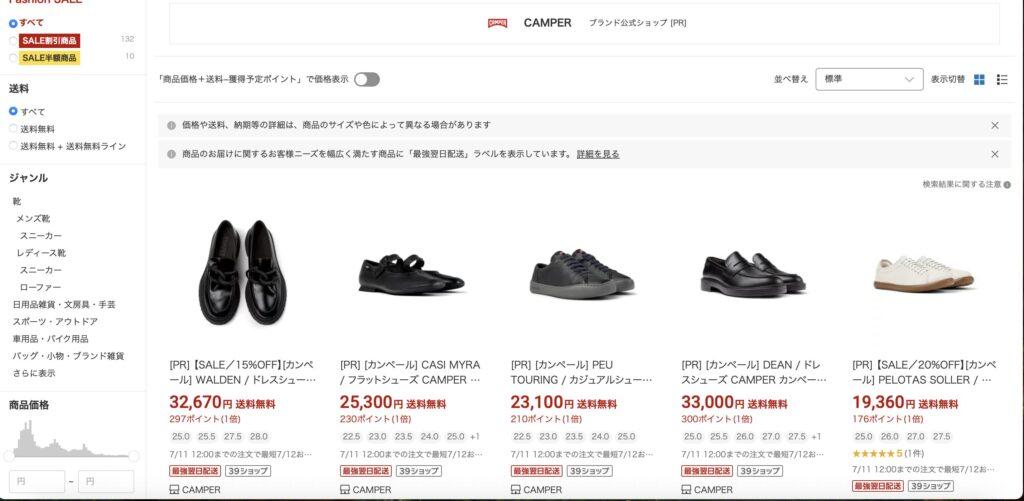Switch to list view display icon
Image resolution: width=1024 pixels, height=501 pixels.
click(1002, 80)
